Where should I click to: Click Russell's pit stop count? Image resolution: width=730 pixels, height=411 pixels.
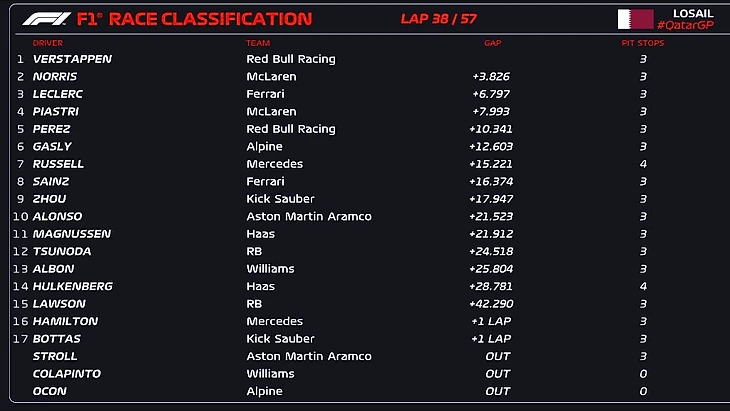(x=643, y=164)
